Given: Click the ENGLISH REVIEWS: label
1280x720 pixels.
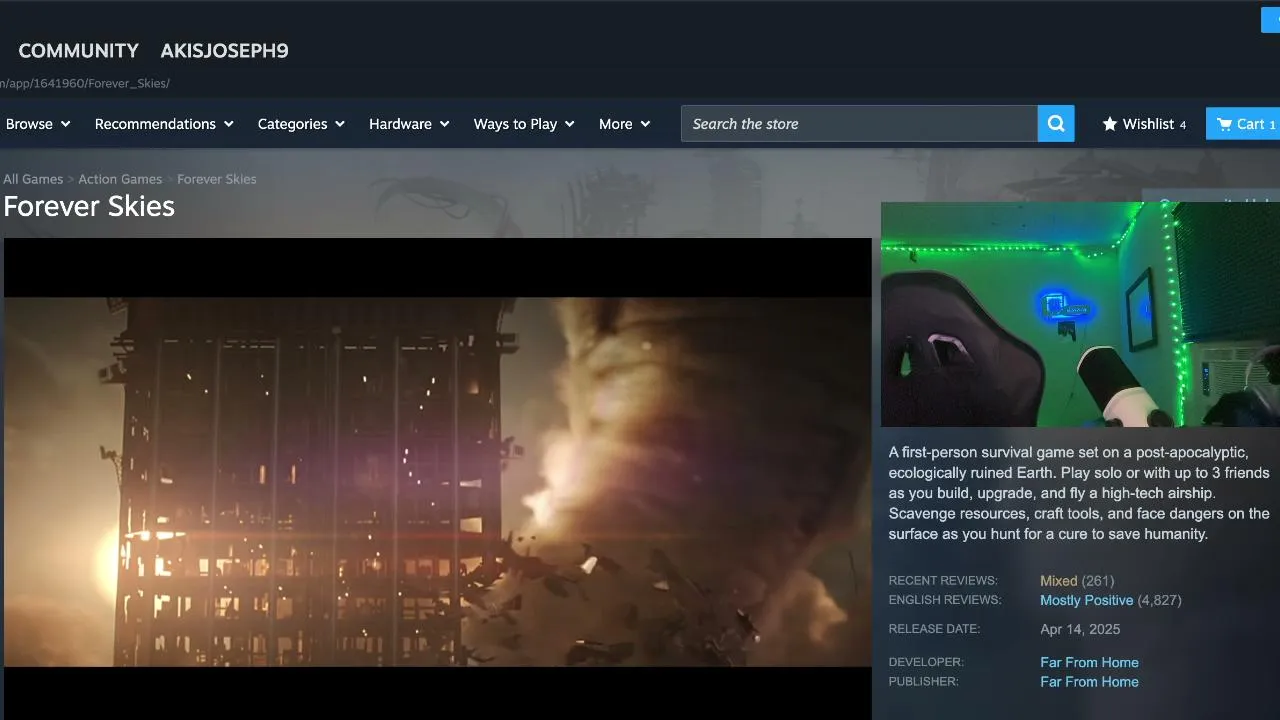Looking at the screenshot, I should point(945,600).
